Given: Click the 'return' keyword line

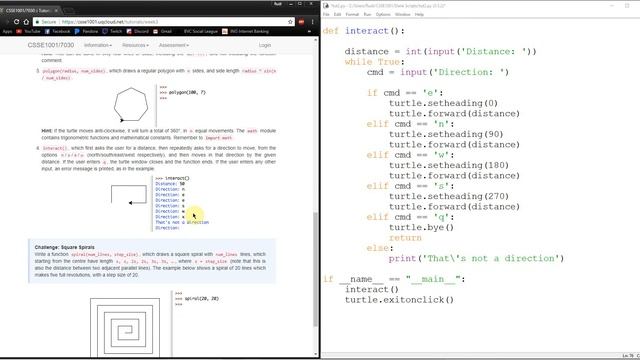Looking at the screenshot, I should pyautogui.click(x=405, y=238).
